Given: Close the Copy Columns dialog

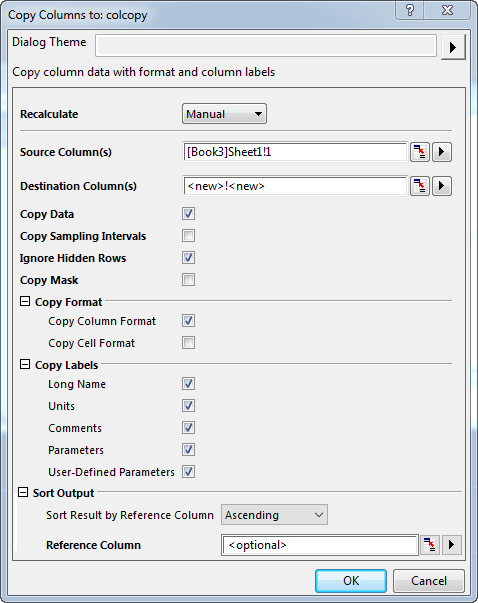Looking at the screenshot, I should [447, 10].
